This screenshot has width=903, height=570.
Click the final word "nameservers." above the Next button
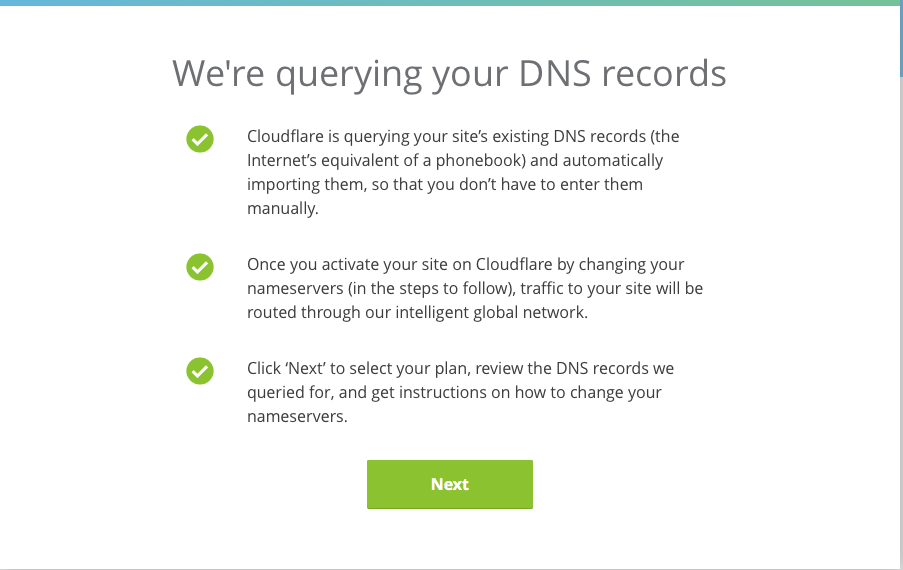click(x=297, y=416)
